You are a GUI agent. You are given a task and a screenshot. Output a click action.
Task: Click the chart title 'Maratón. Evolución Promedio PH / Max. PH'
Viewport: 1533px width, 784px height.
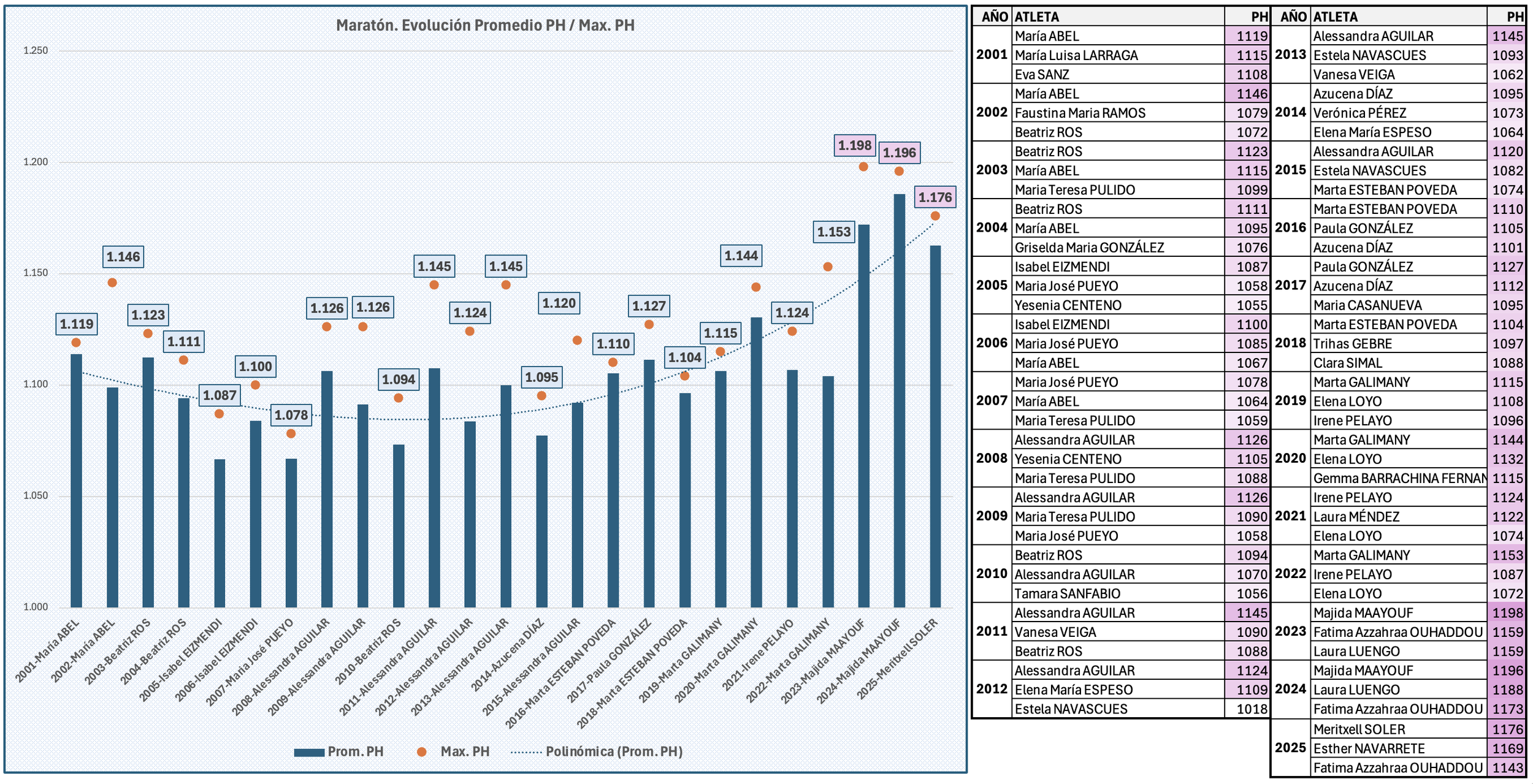[485, 25]
